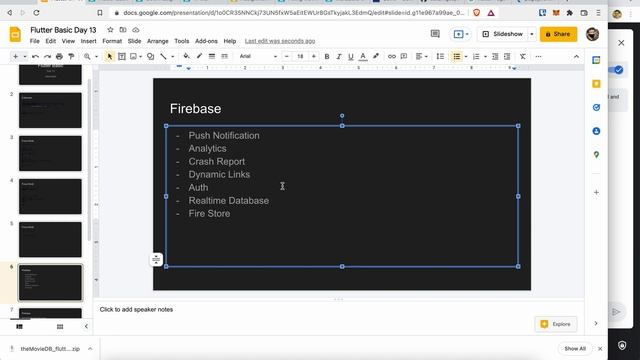Open comment history speech bubble

tap(435, 34)
